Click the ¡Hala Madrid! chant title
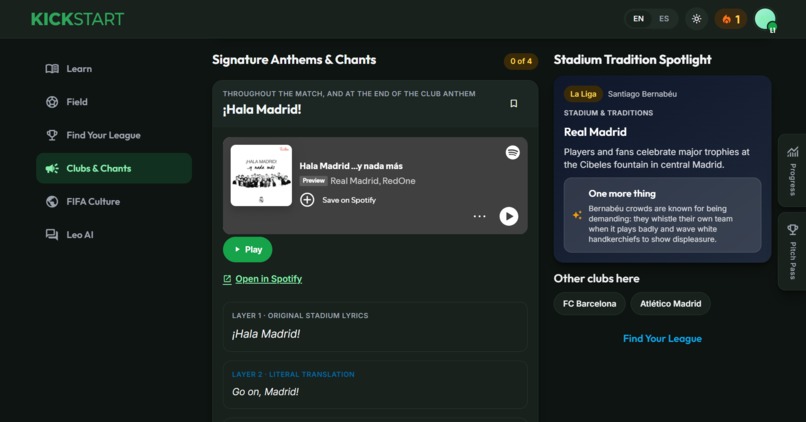This screenshot has height=422, width=806. click(262, 109)
